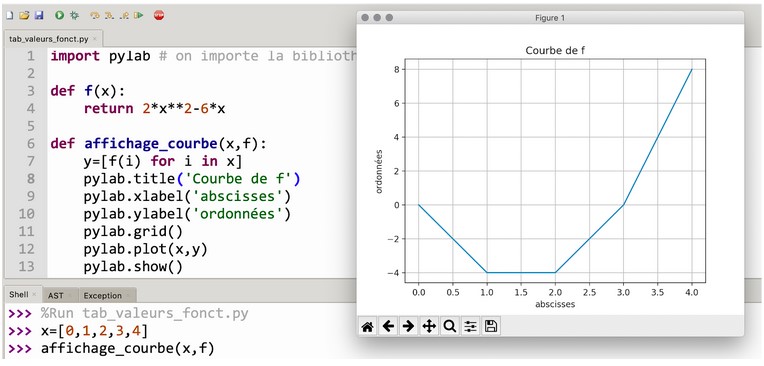The width and height of the screenshot is (764, 366).
Task: Click the New file icon in Thonny toolbar
Action: coord(10,16)
